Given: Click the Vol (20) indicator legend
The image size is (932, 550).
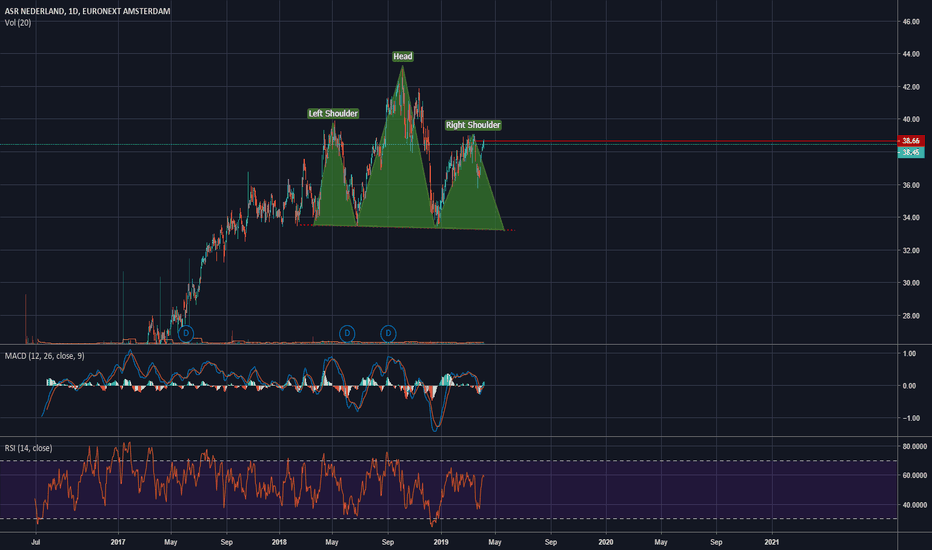Looking at the screenshot, I should click(x=18, y=23).
